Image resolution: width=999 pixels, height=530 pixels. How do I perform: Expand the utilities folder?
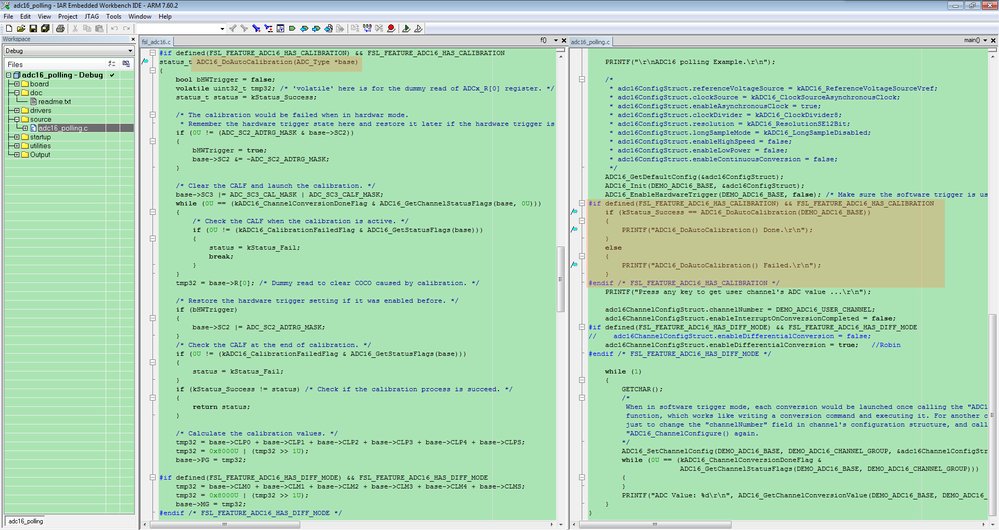point(17,146)
